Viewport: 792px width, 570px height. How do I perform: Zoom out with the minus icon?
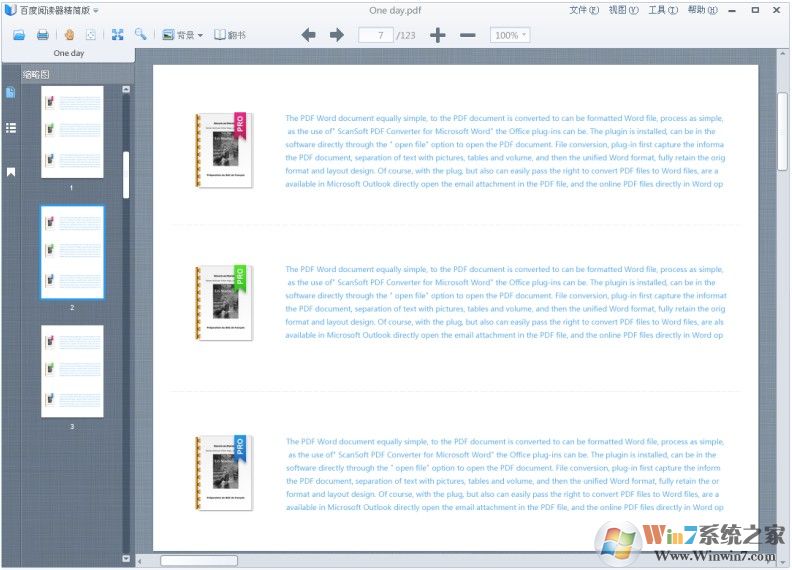pos(467,35)
